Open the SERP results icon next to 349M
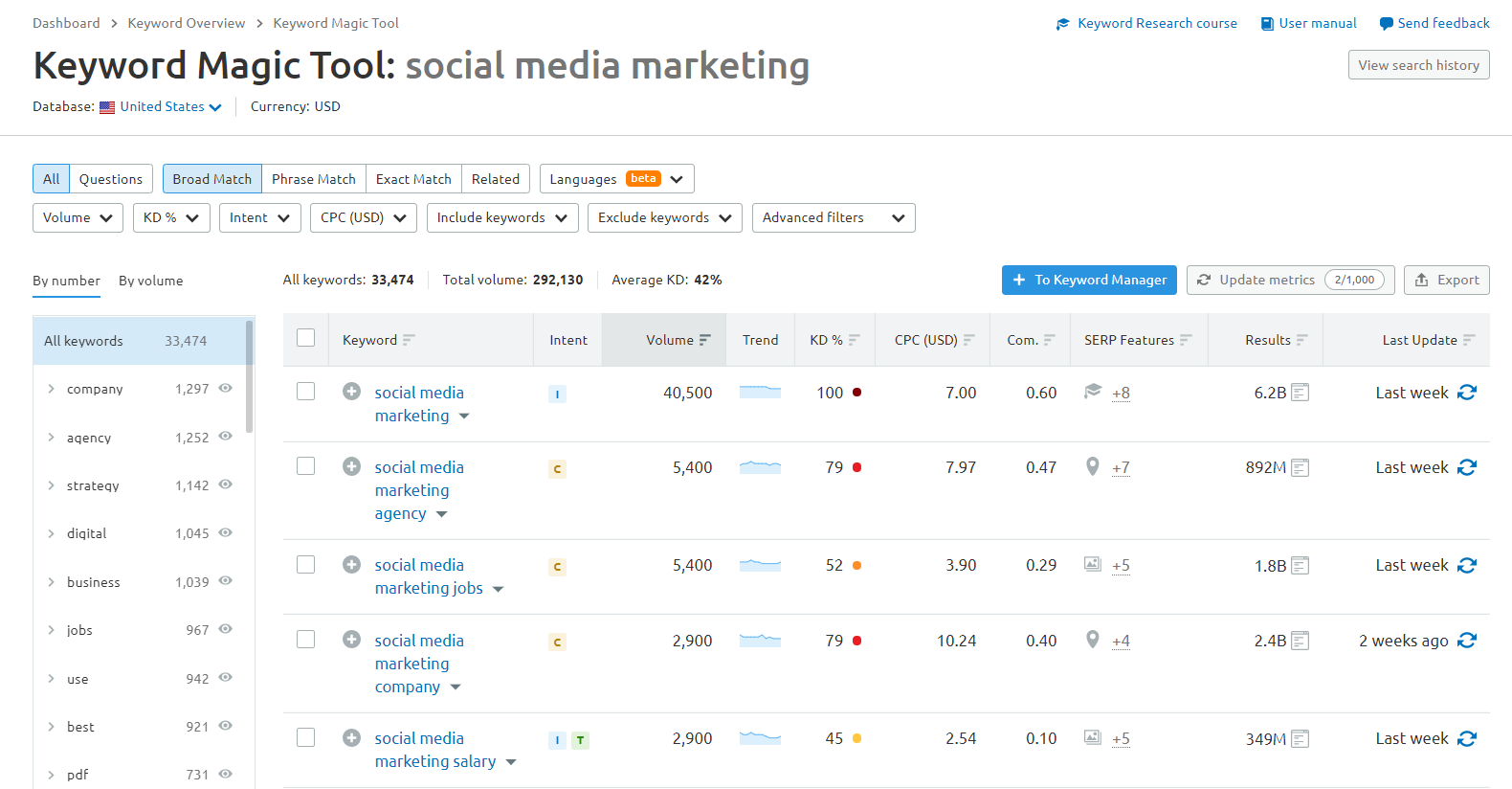Screen dimensions: 1512x789 [x=1300, y=739]
